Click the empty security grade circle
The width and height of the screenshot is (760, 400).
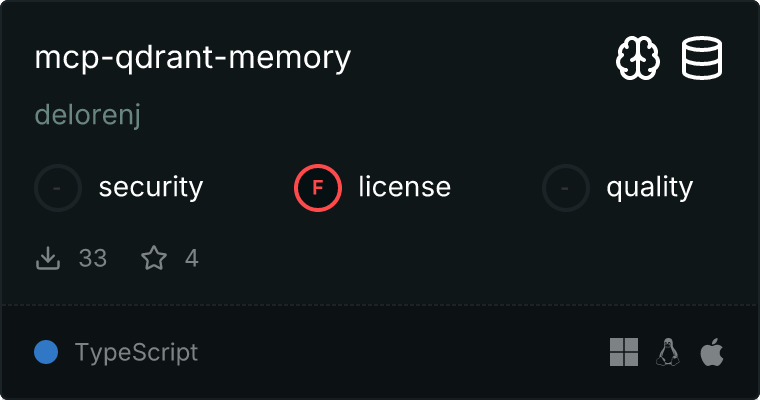pyautogui.click(x=58, y=187)
